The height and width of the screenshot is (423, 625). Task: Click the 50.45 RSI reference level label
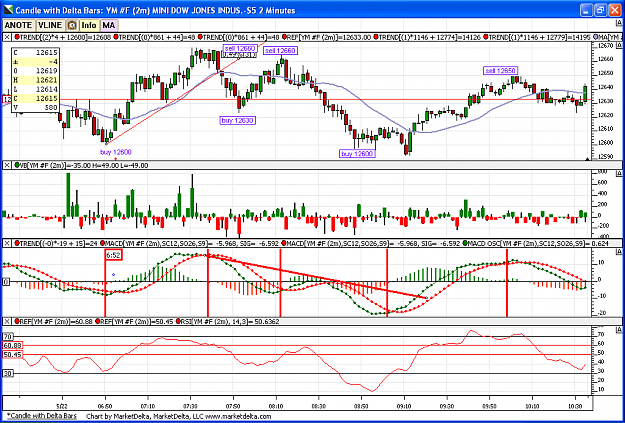13,354
